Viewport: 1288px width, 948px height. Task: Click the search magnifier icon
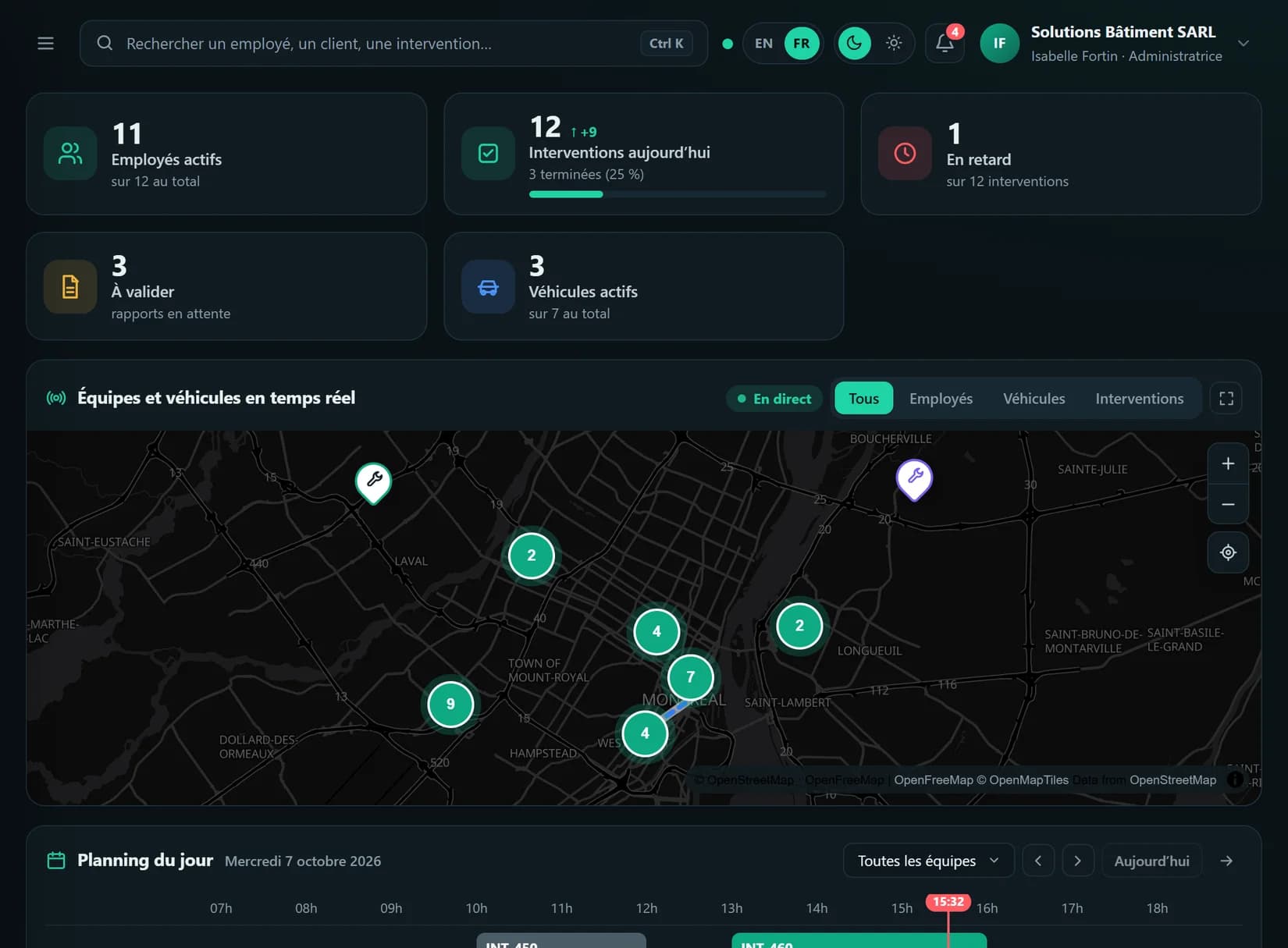pos(105,43)
